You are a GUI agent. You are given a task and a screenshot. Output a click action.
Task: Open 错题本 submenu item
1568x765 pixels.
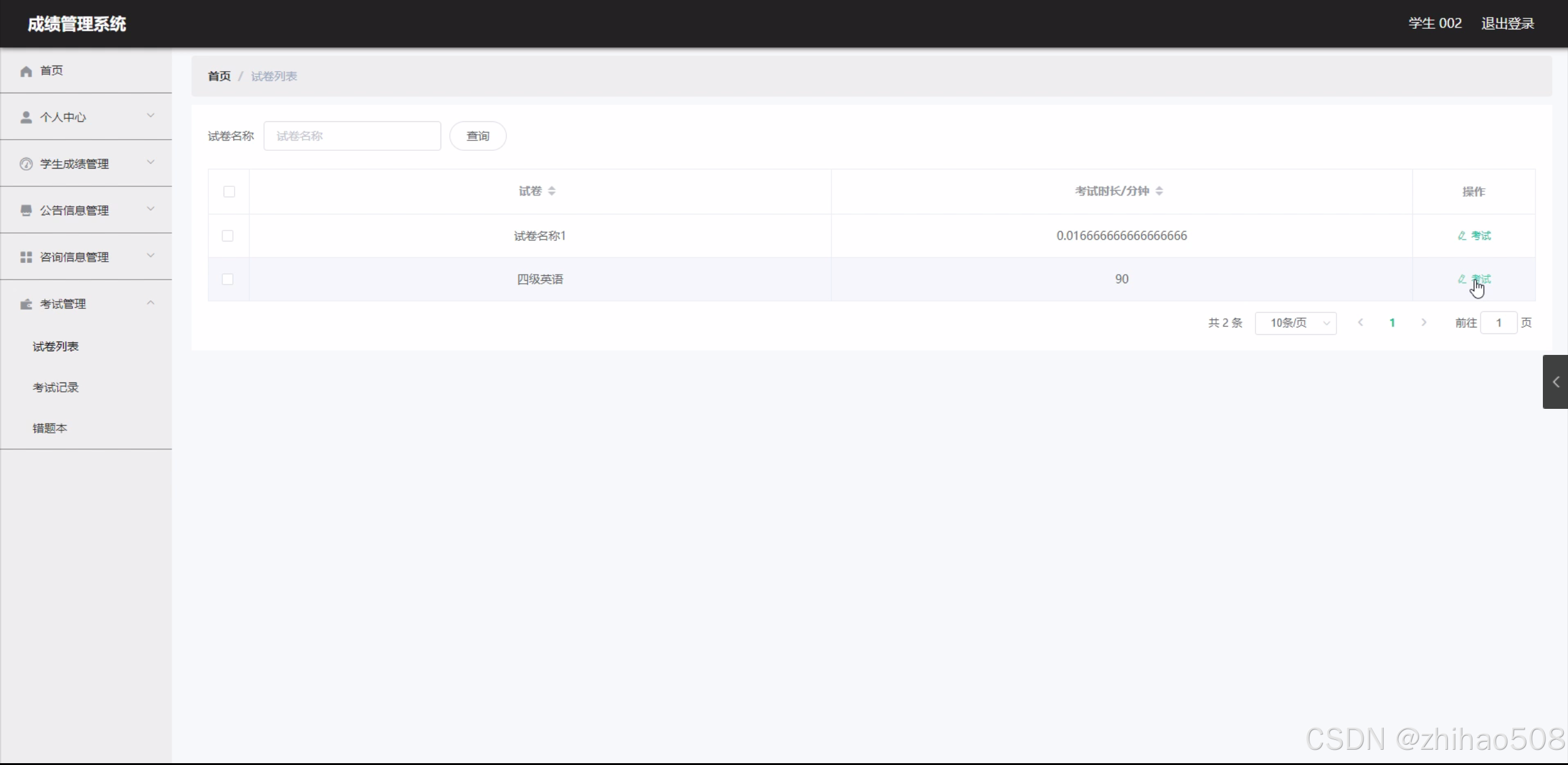tap(50, 428)
